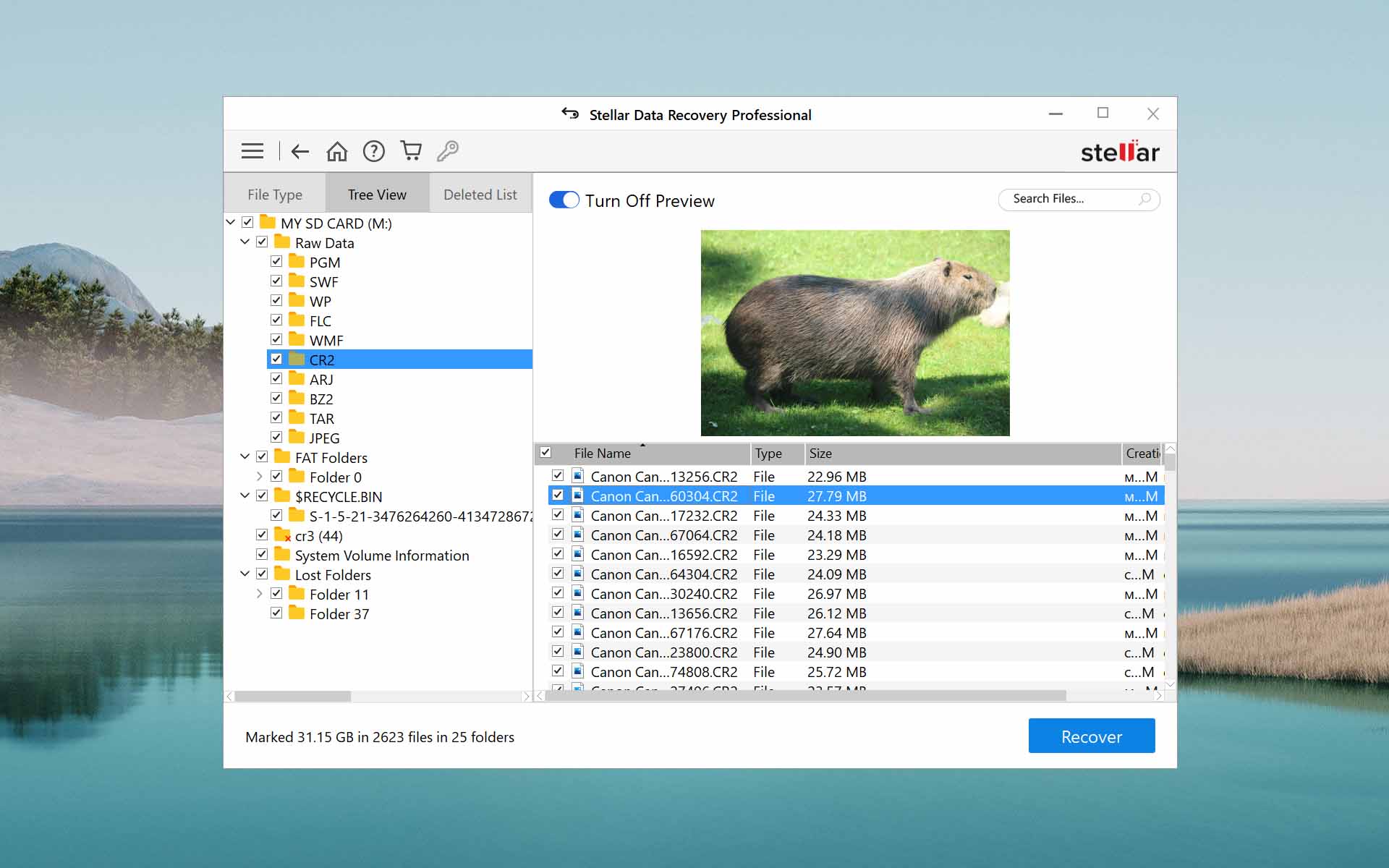The image size is (1389, 868).
Task: Select the FLC folder in tree
Action: [x=320, y=320]
